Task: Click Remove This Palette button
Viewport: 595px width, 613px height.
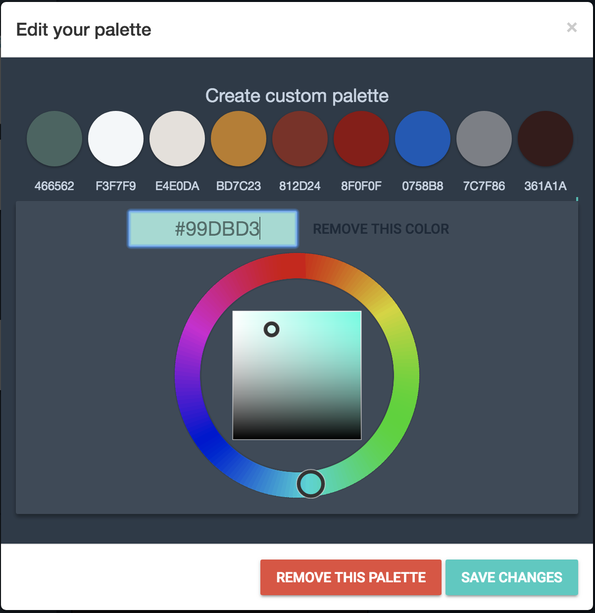Action: pos(351,577)
